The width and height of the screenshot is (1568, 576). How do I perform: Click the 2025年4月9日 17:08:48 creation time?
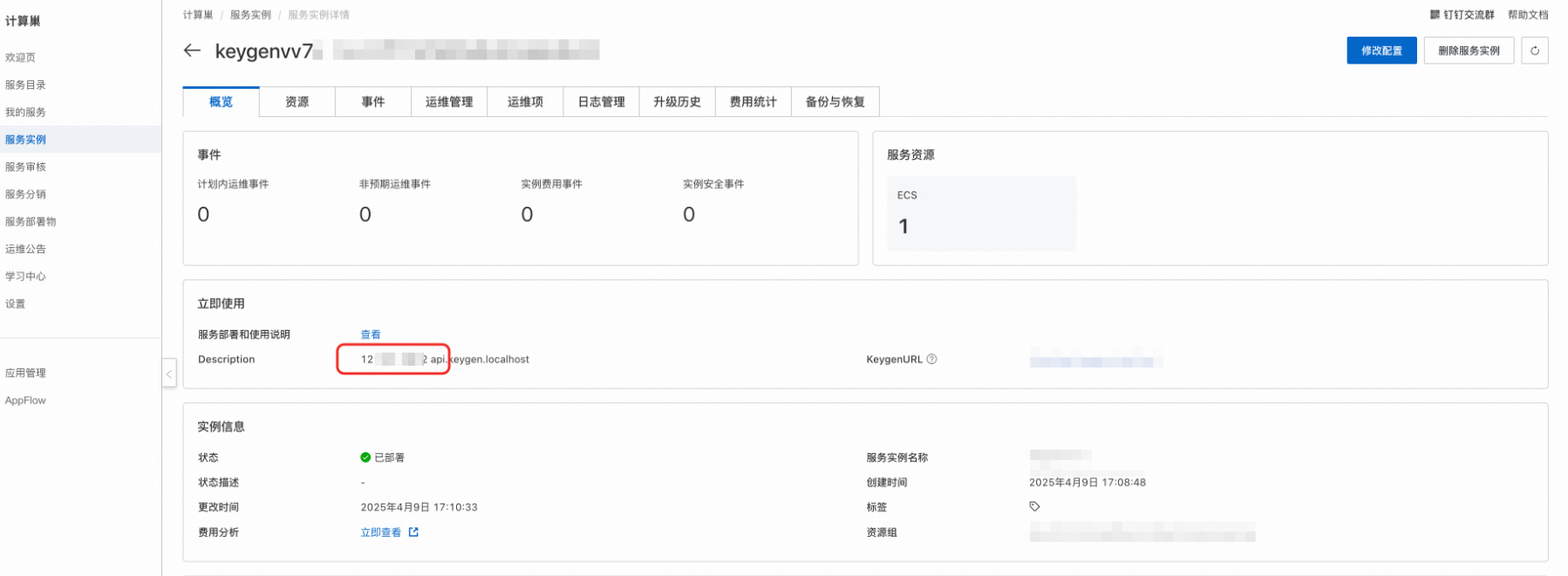[x=1087, y=483]
